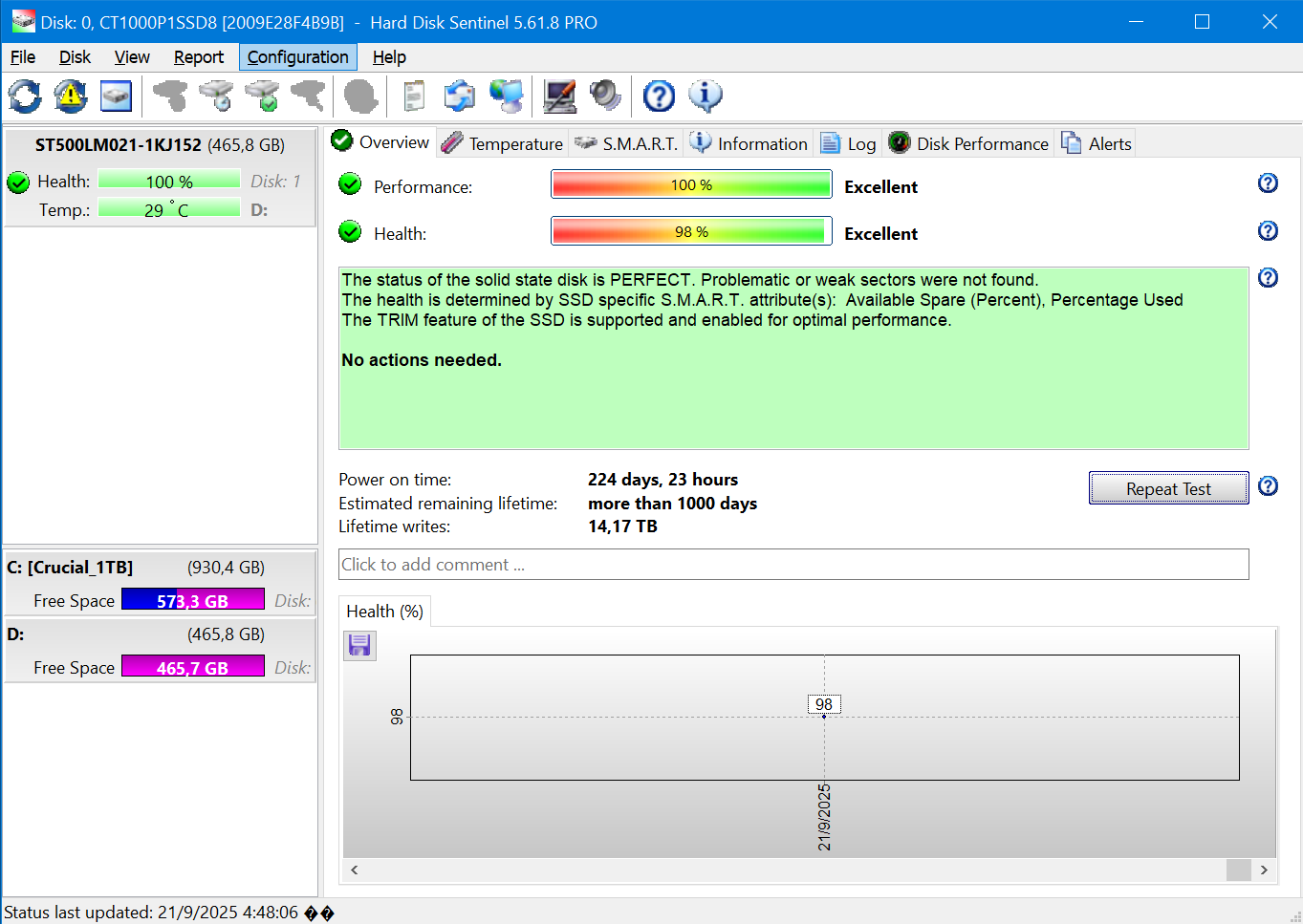Select the D: (465,8 GB) partition entry
This screenshot has height=924, width=1303.
160,650
